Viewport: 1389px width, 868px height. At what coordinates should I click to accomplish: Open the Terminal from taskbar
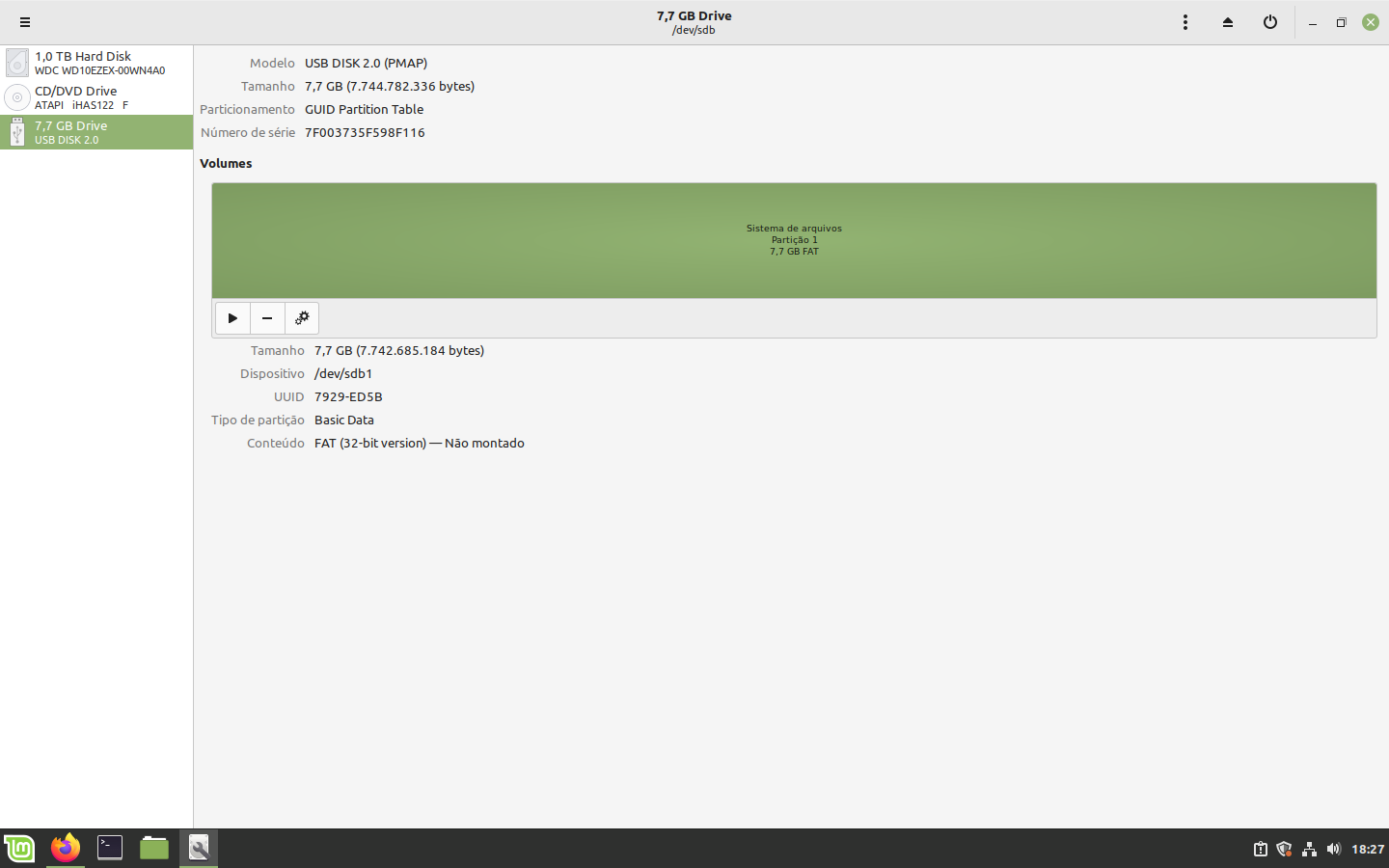point(110,848)
